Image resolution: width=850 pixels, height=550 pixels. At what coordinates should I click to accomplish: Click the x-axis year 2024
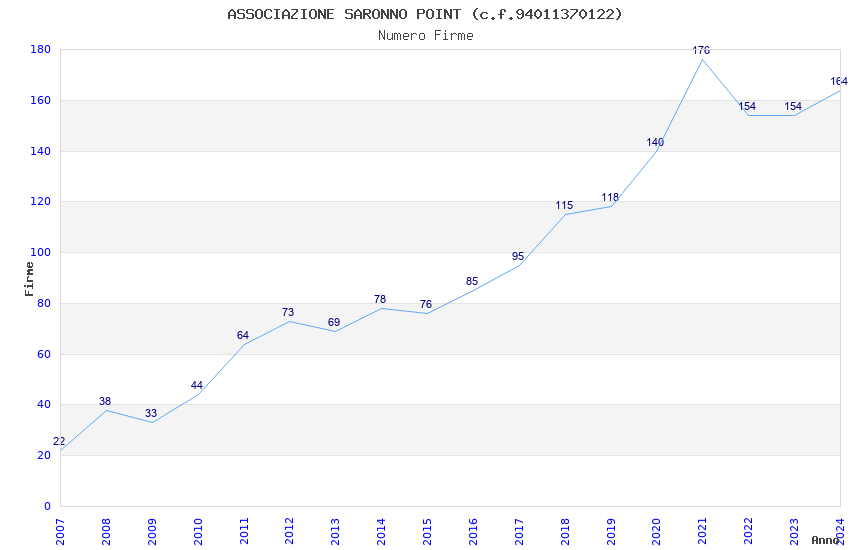click(x=840, y=531)
